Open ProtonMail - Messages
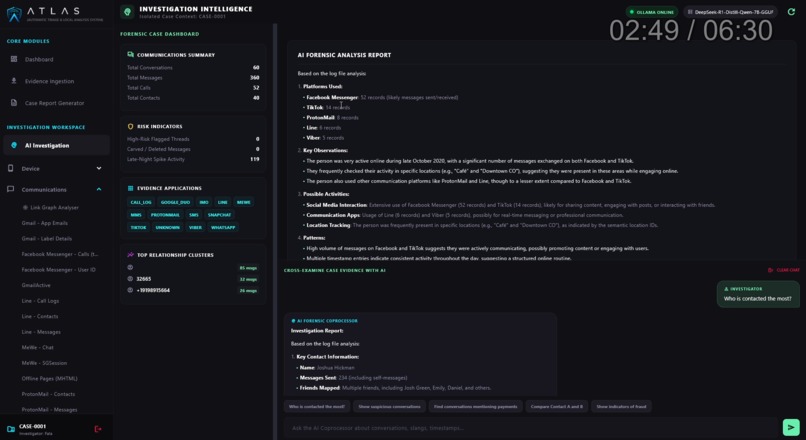The height and width of the screenshot is (440, 806). 49,410
